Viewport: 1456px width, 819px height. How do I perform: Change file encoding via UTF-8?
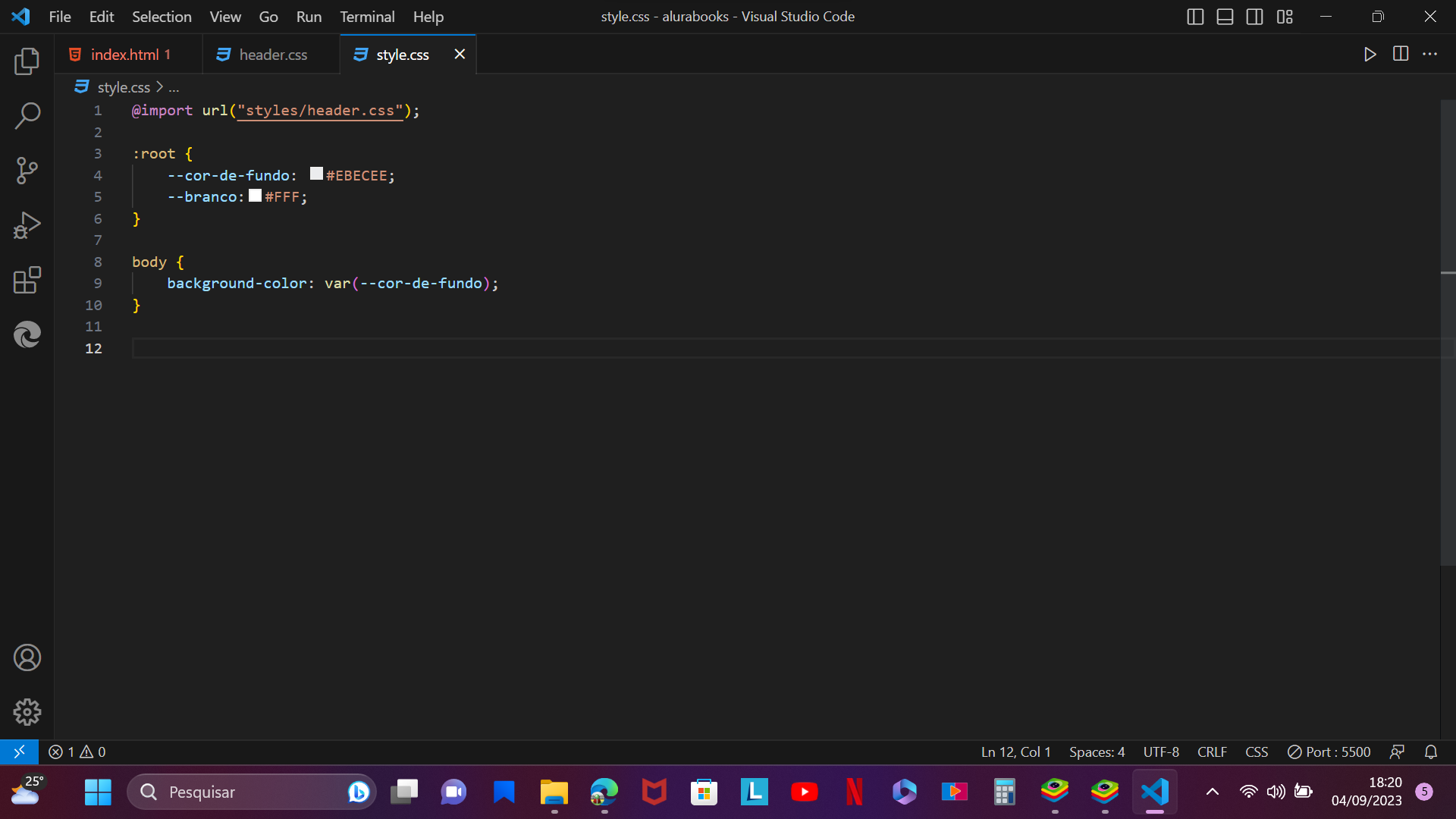(1161, 752)
